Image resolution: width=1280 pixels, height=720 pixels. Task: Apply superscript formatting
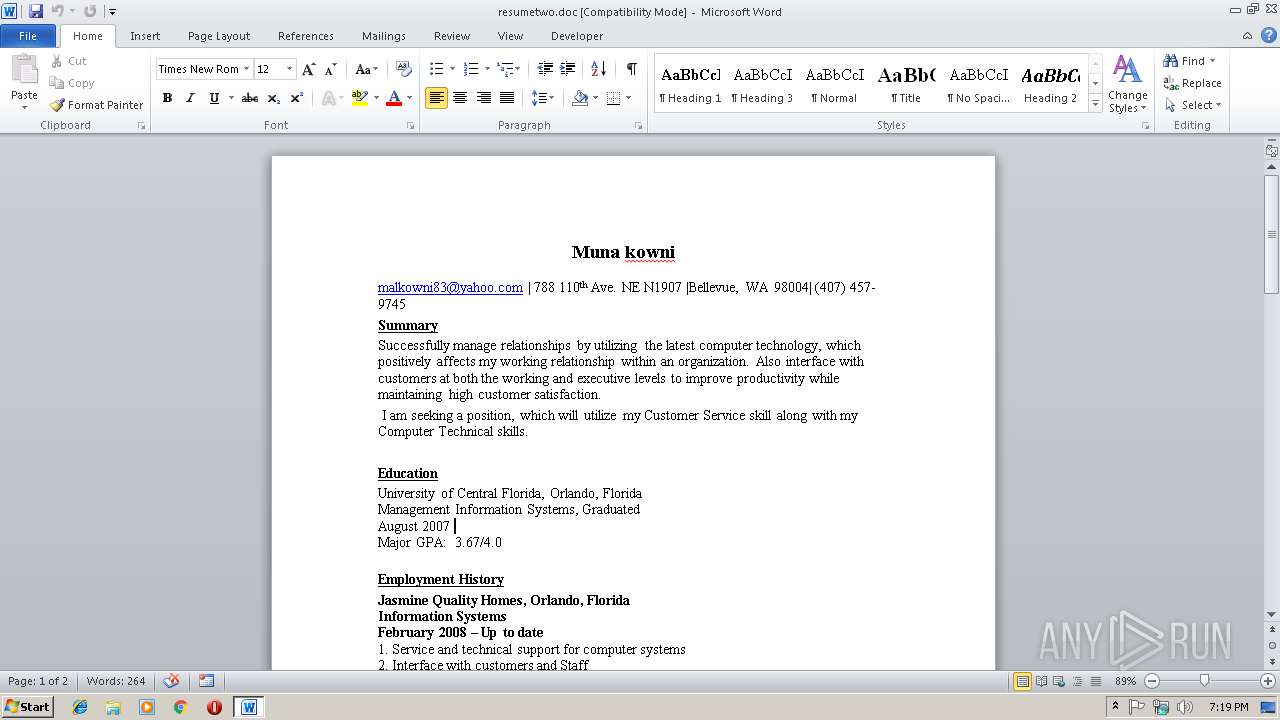[297, 98]
